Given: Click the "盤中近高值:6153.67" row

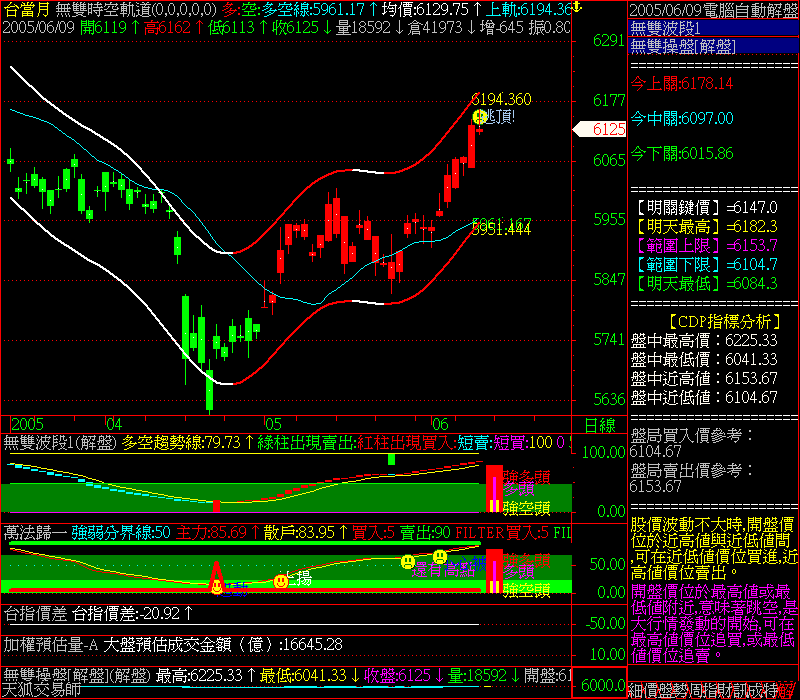Looking at the screenshot, I should pos(704,379).
